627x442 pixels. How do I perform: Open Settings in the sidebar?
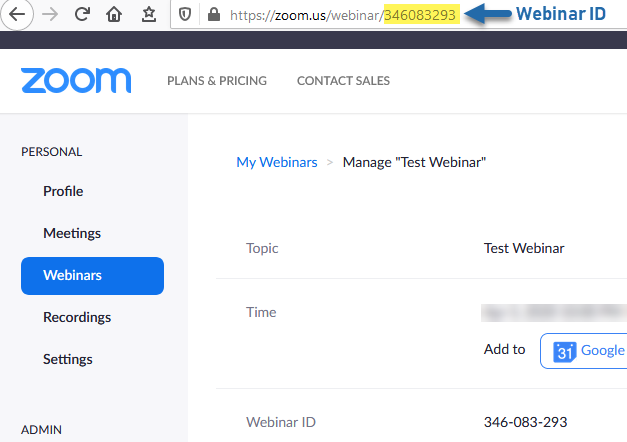(68, 359)
